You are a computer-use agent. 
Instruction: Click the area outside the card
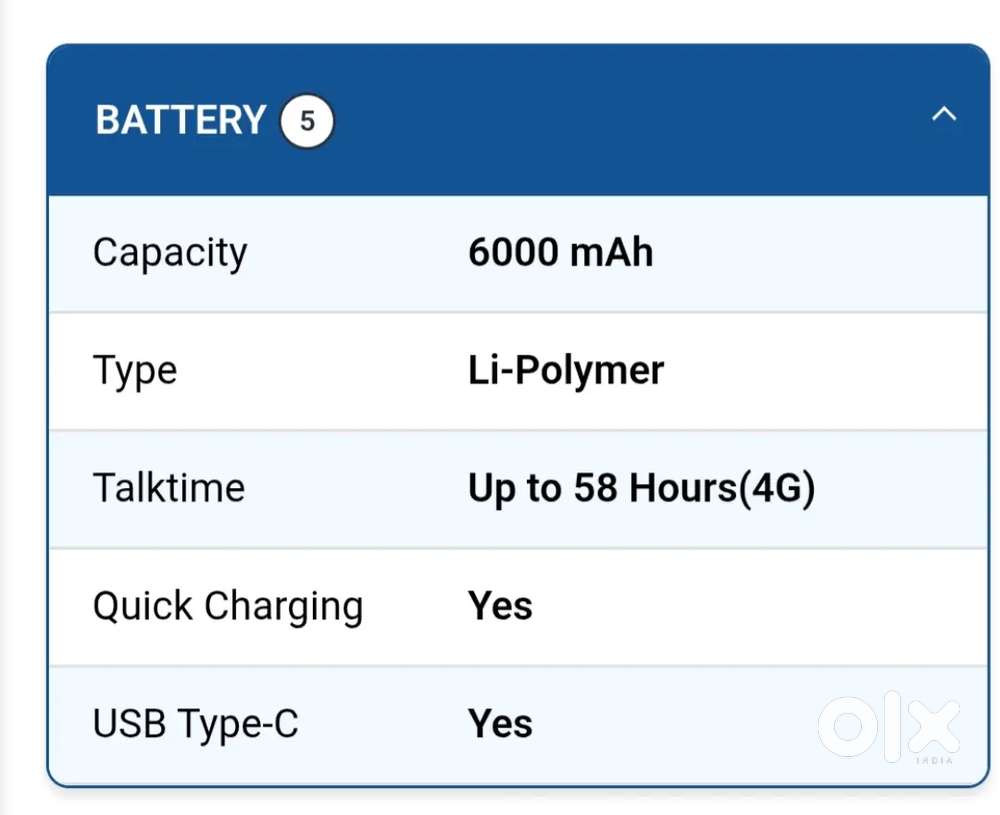coord(20,400)
